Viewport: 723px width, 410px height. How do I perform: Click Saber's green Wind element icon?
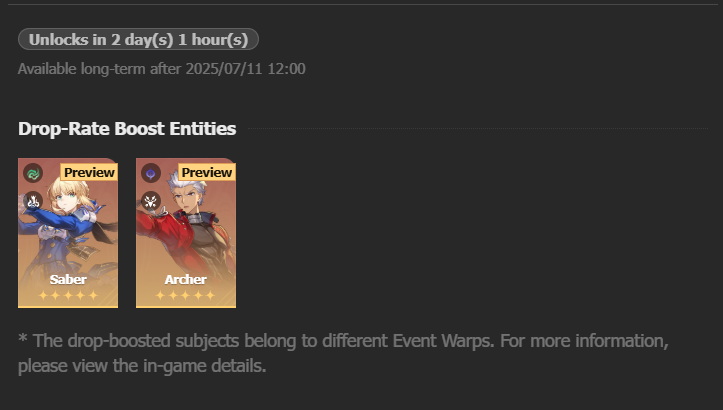(33, 173)
